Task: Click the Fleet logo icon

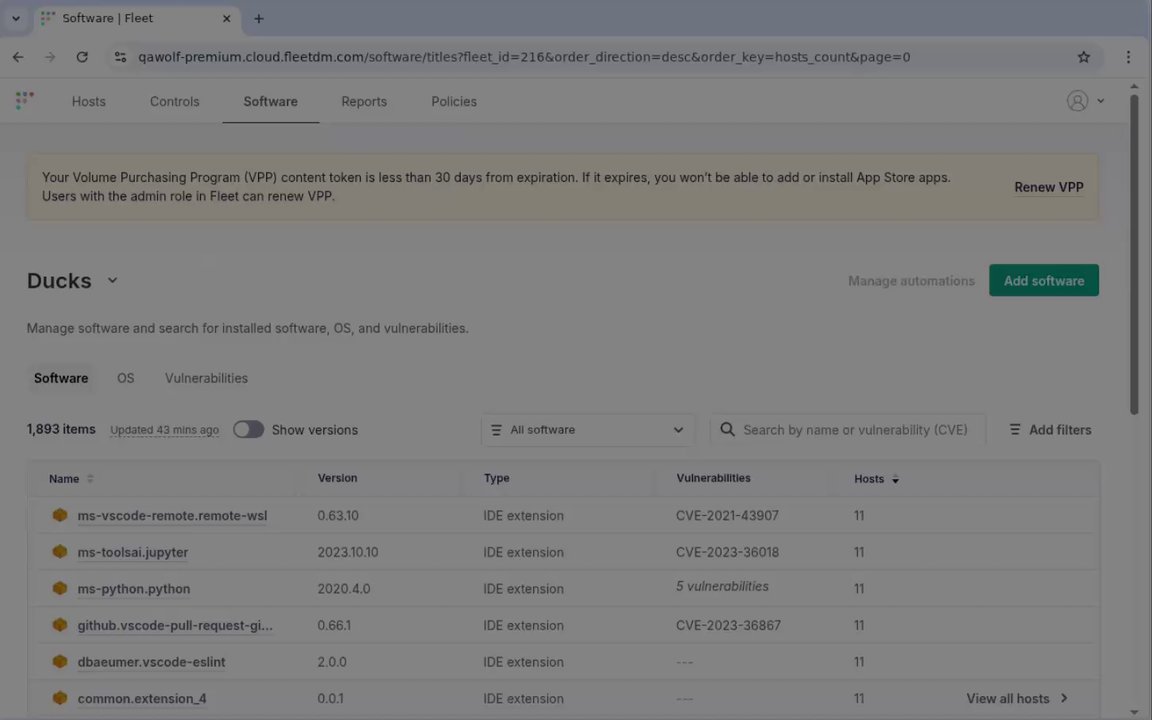Action: point(24,100)
